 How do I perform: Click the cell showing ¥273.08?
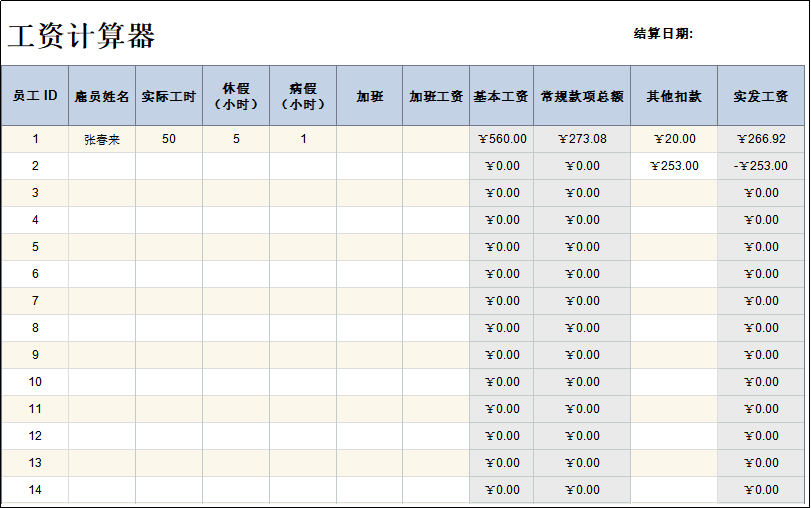582,139
